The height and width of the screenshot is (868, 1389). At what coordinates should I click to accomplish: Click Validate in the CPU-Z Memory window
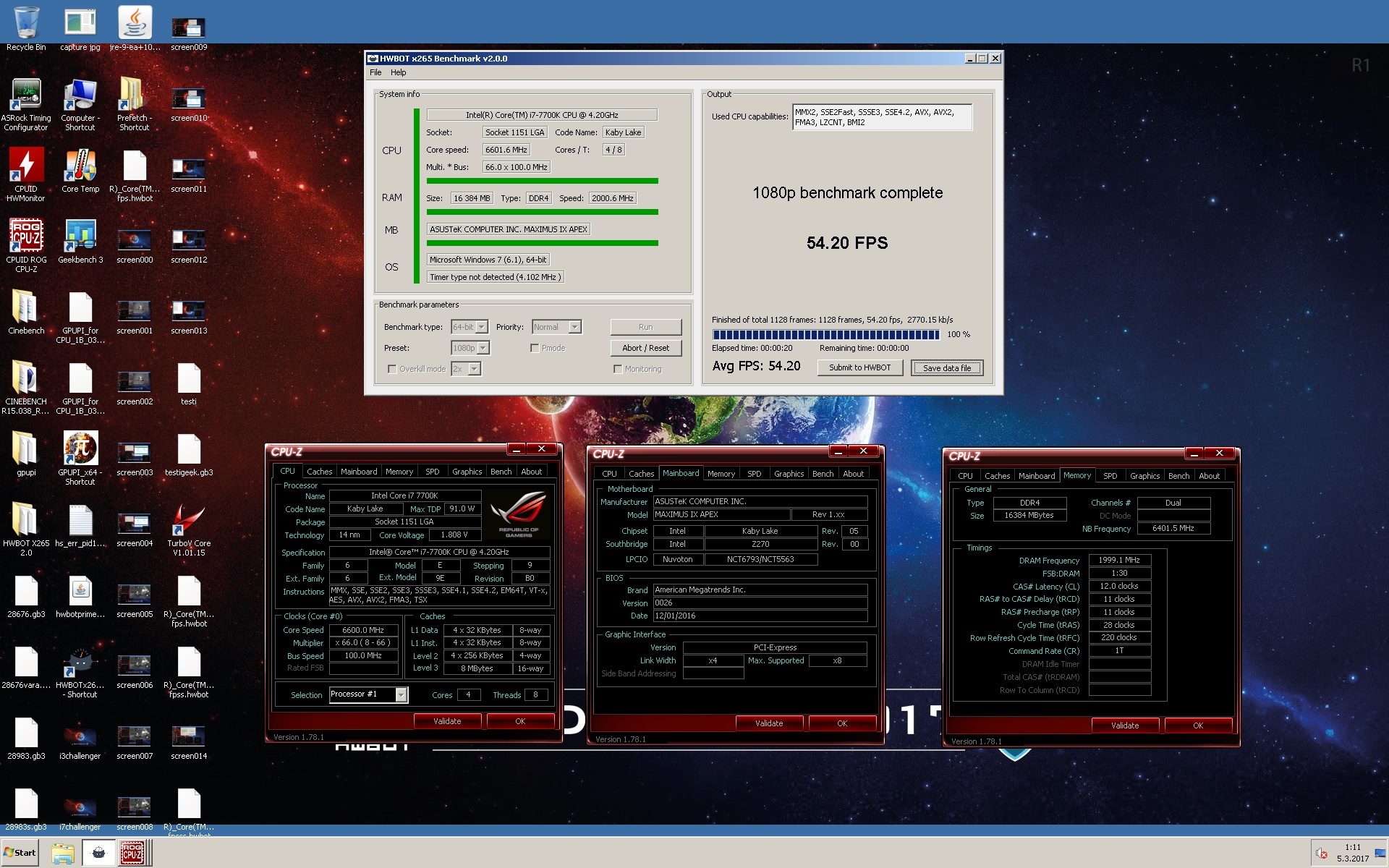point(1125,726)
